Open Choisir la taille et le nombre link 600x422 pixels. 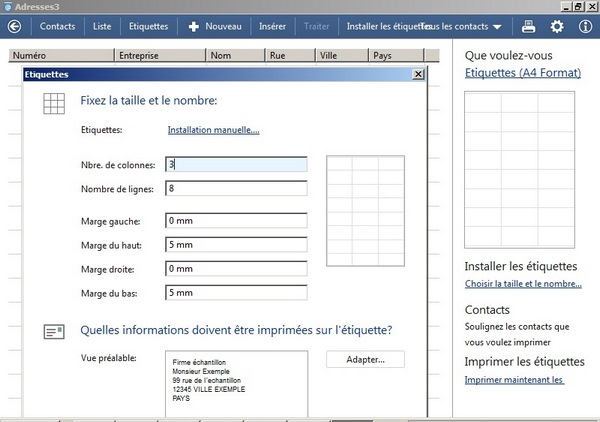(x=523, y=284)
